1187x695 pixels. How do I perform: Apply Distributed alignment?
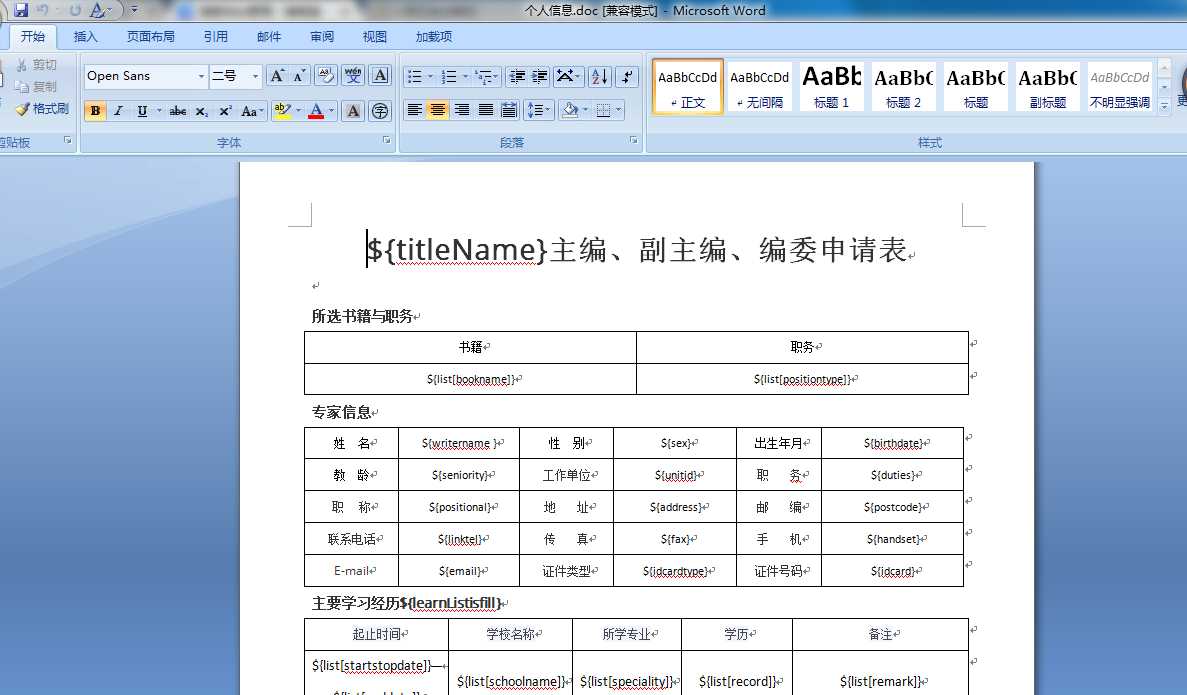[x=509, y=111]
